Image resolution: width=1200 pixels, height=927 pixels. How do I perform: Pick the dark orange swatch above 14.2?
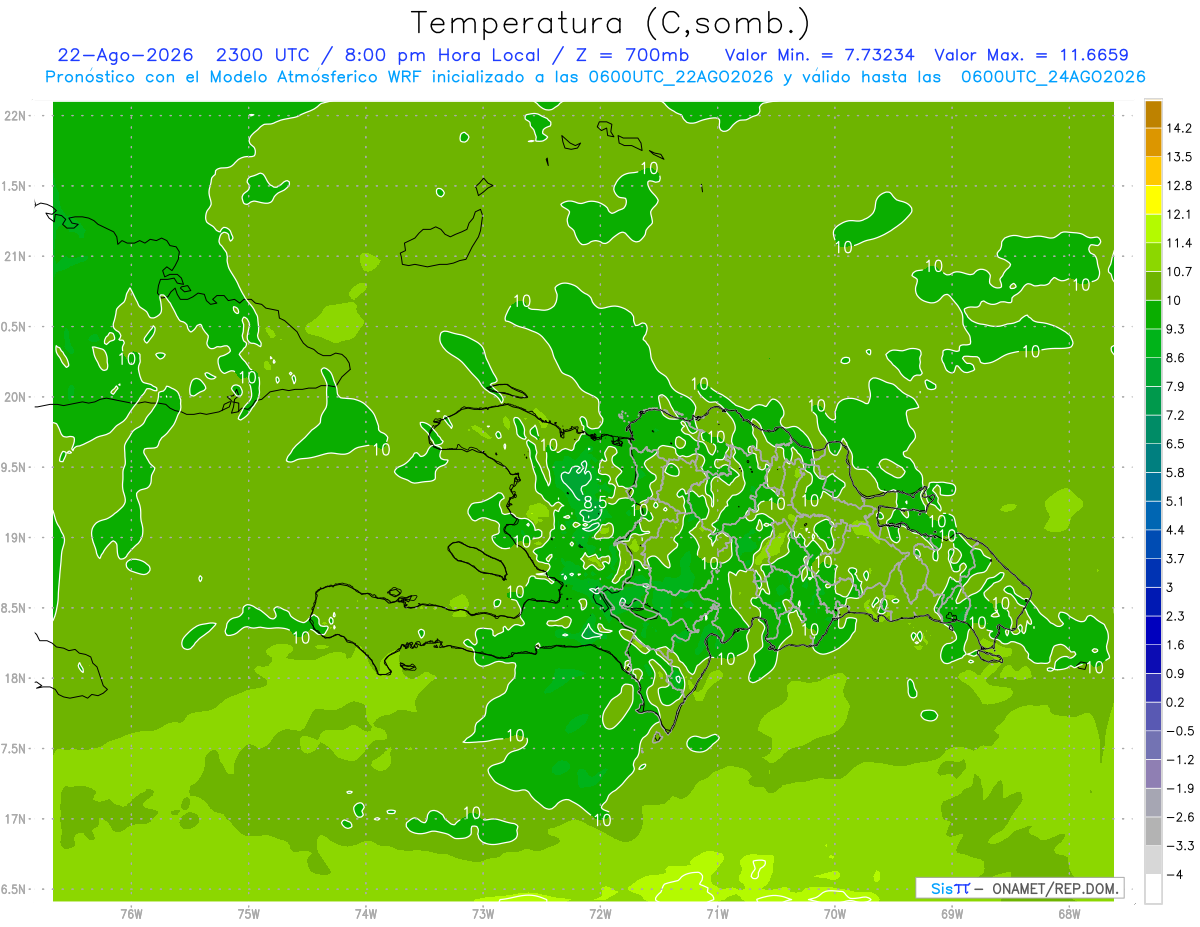pos(1153,114)
